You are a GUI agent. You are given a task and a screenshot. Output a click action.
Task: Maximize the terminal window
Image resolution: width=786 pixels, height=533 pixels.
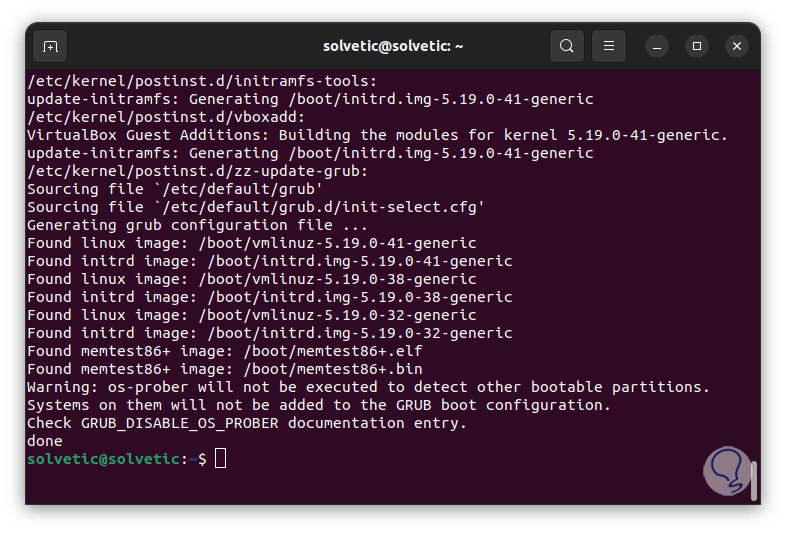pyautogui.click(x=697, y=46)
